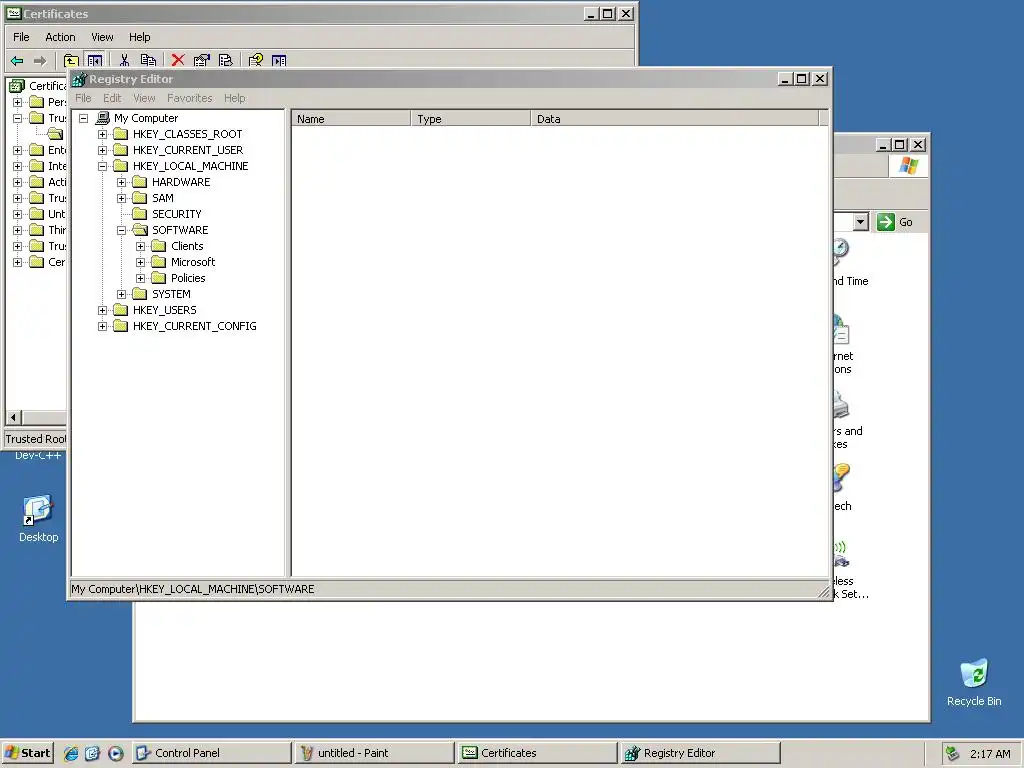Viewport: 1024px width, 768px height.
Task: Click the Name column header
Action: (x=351, y=119)
